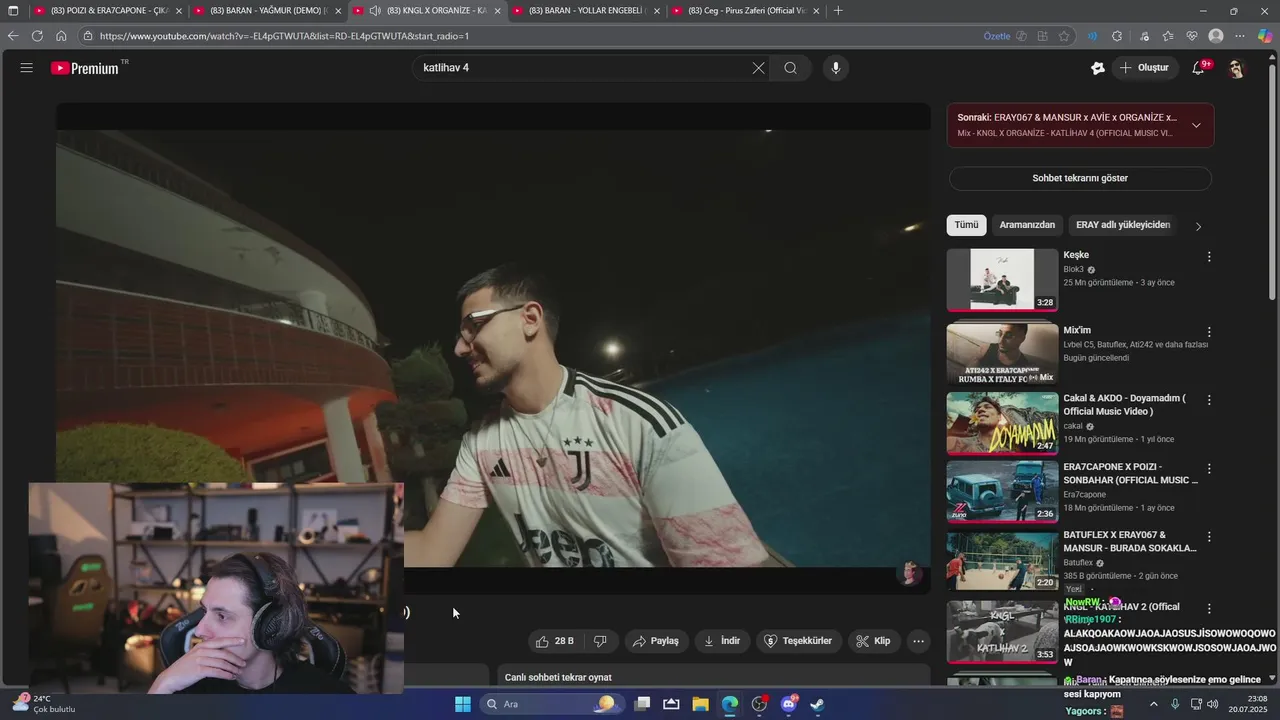Open more actions three-dot menu under video

point(918,641)
